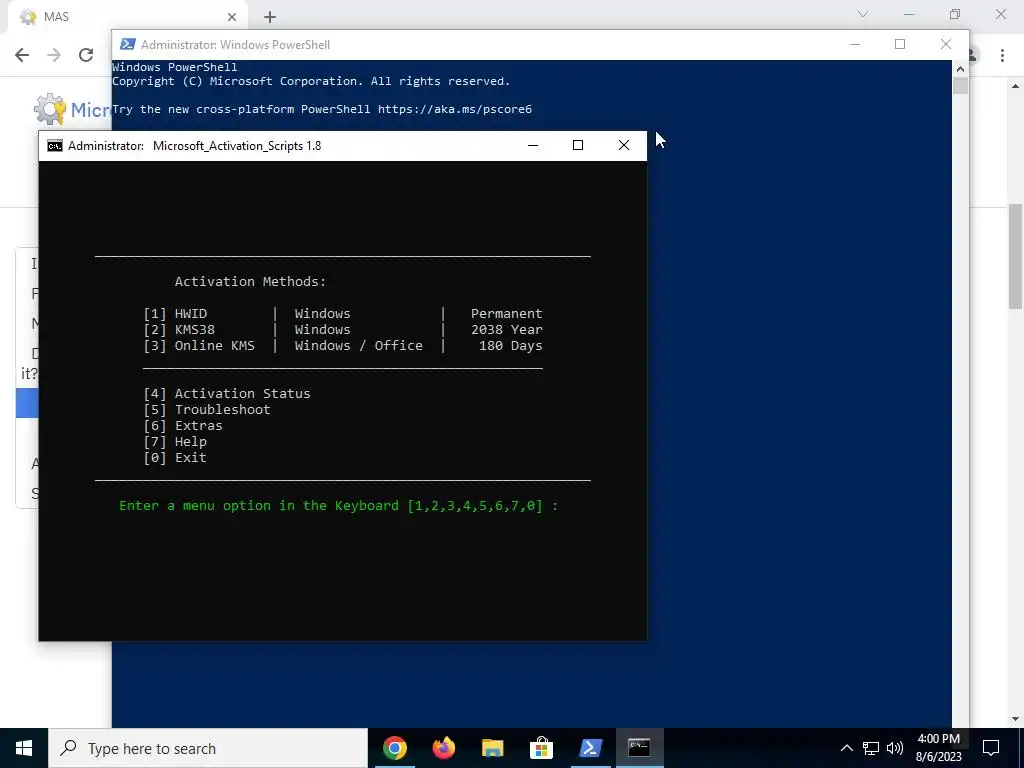Click the "Windows PowerShell" first console line
This screenshot has width=1024, height=768.
pos(175,67)
